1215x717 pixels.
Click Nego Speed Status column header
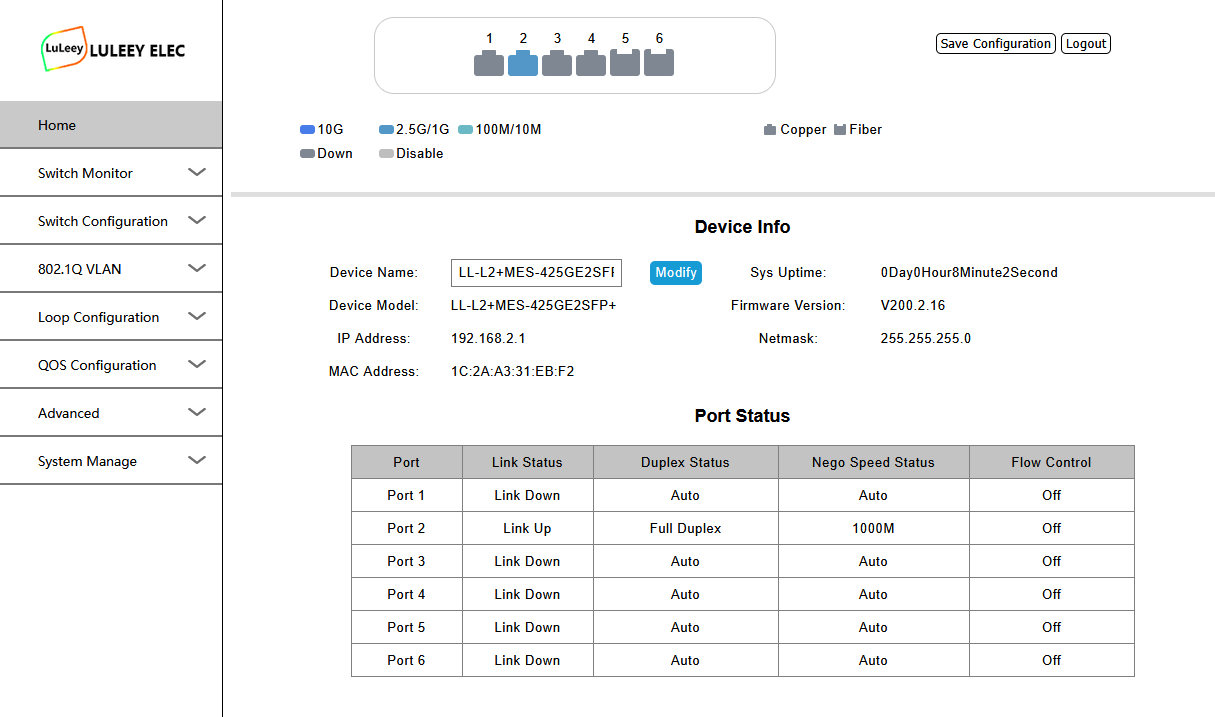point(874,462)
